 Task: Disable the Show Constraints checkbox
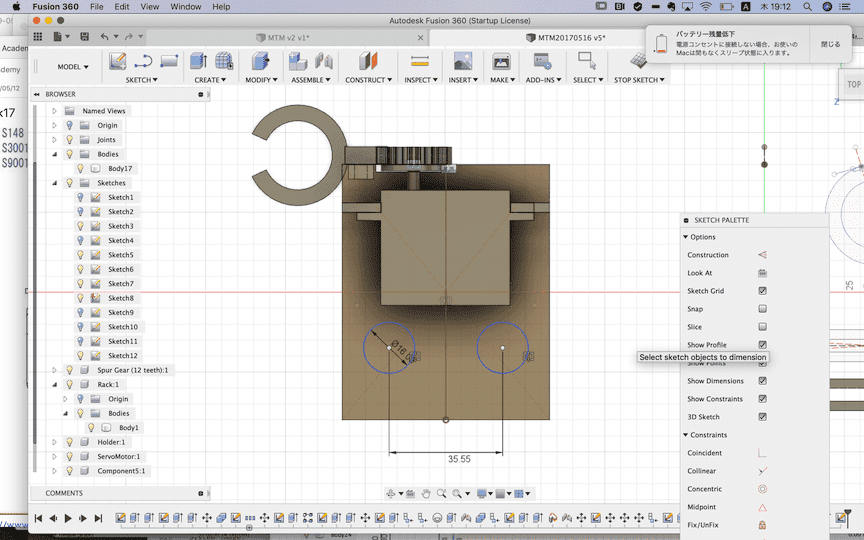[762, 399]
